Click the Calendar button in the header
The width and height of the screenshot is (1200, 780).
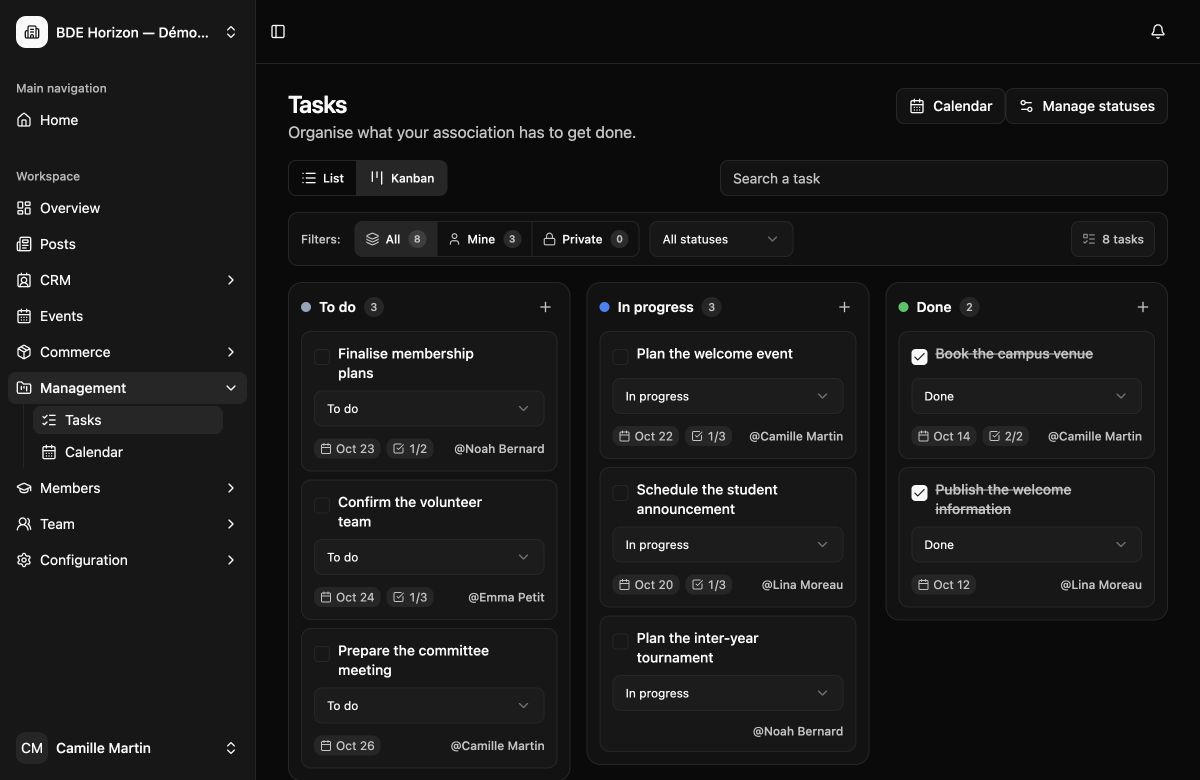tap(950, 106)
